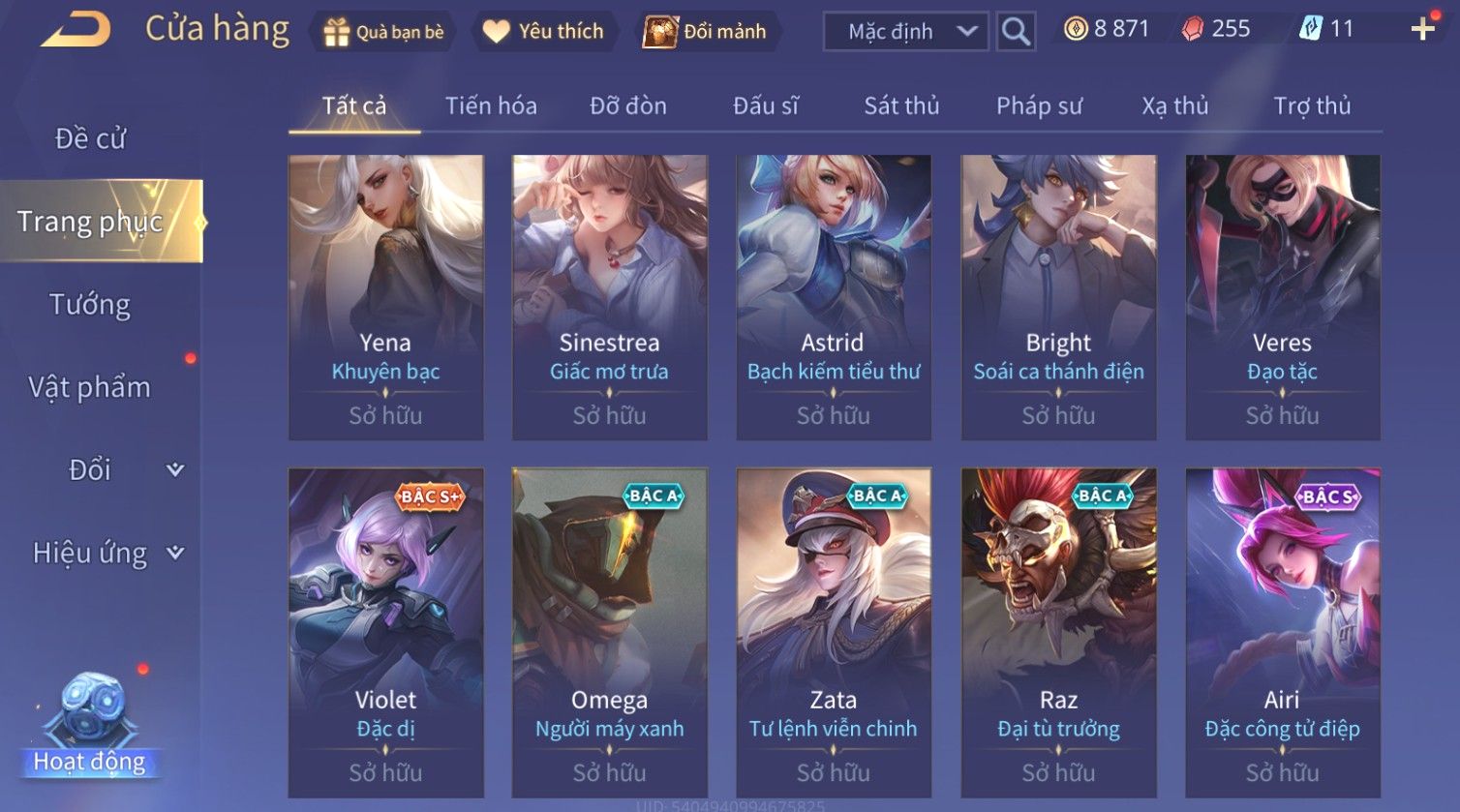This screenshot has height=812, width=1460.
Task: Tap the plus icon to add currency
Action: [x=1422, y=29]
